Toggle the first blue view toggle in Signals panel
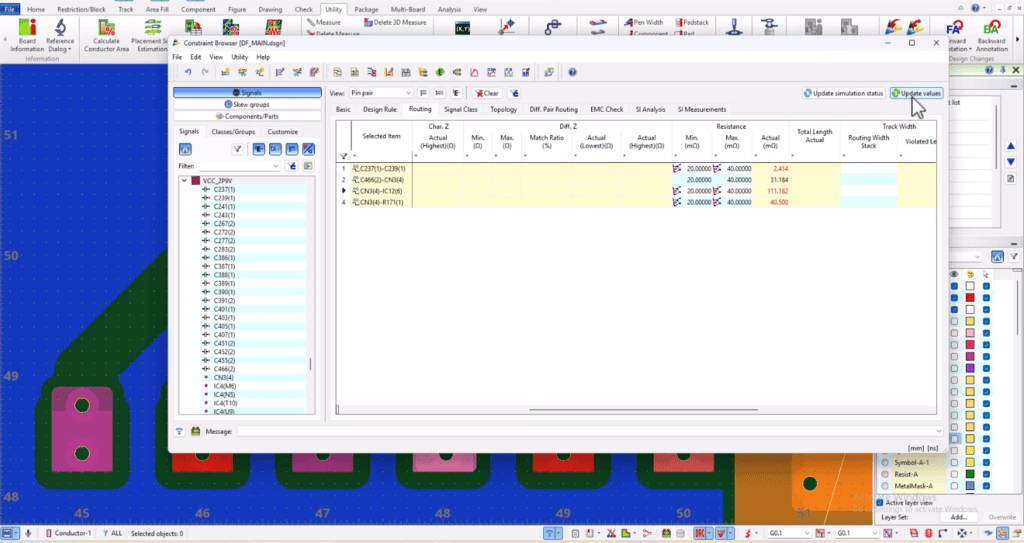Image resolution: width=1024 pixels, height=543 pixels. click(x=259, y=150)
